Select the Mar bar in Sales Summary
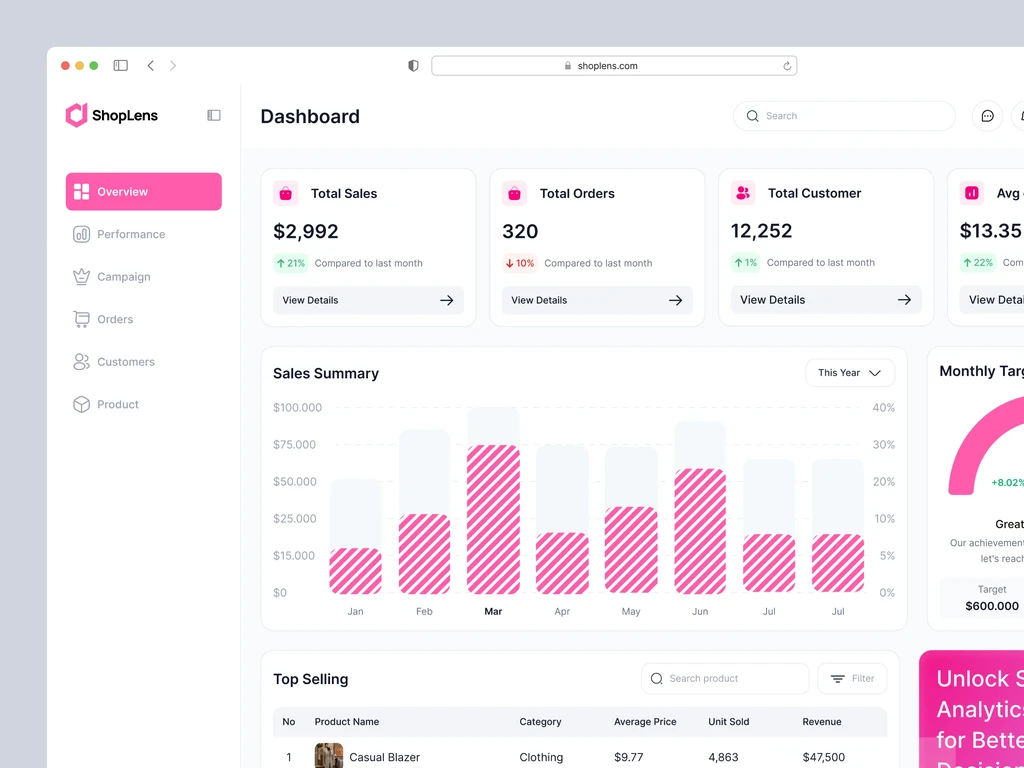The height and width of the screenshot is (768, 1024). [494, 501]
